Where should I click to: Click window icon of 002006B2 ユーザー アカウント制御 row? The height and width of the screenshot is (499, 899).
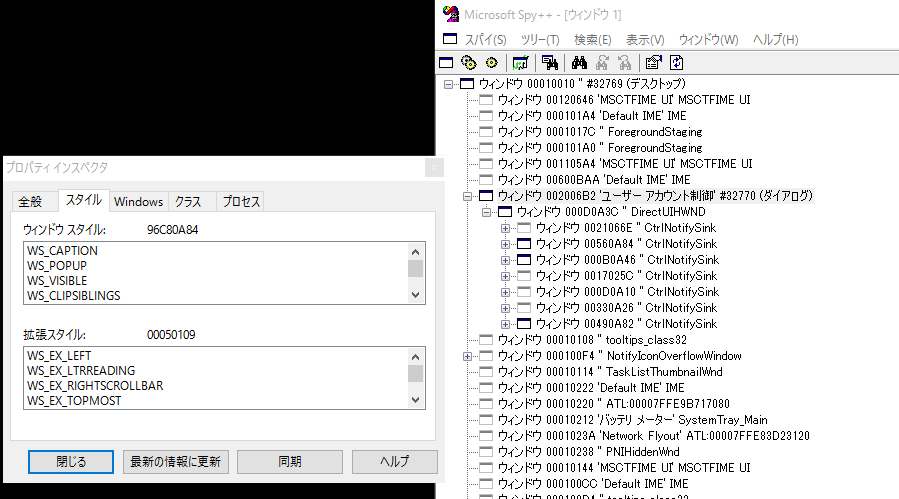(486, 196)
